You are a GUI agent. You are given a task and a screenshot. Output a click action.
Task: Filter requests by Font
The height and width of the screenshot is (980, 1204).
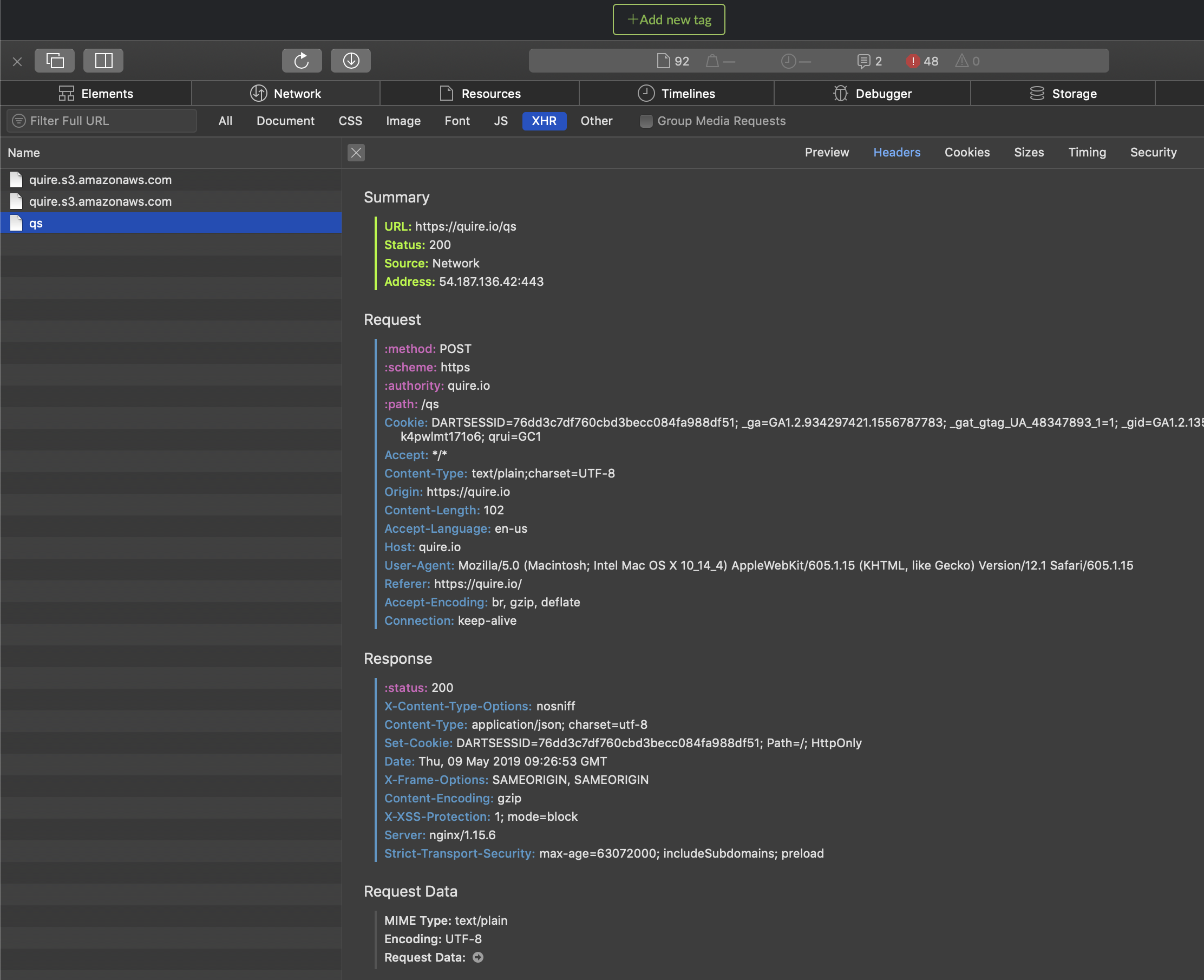coord(457,121)
